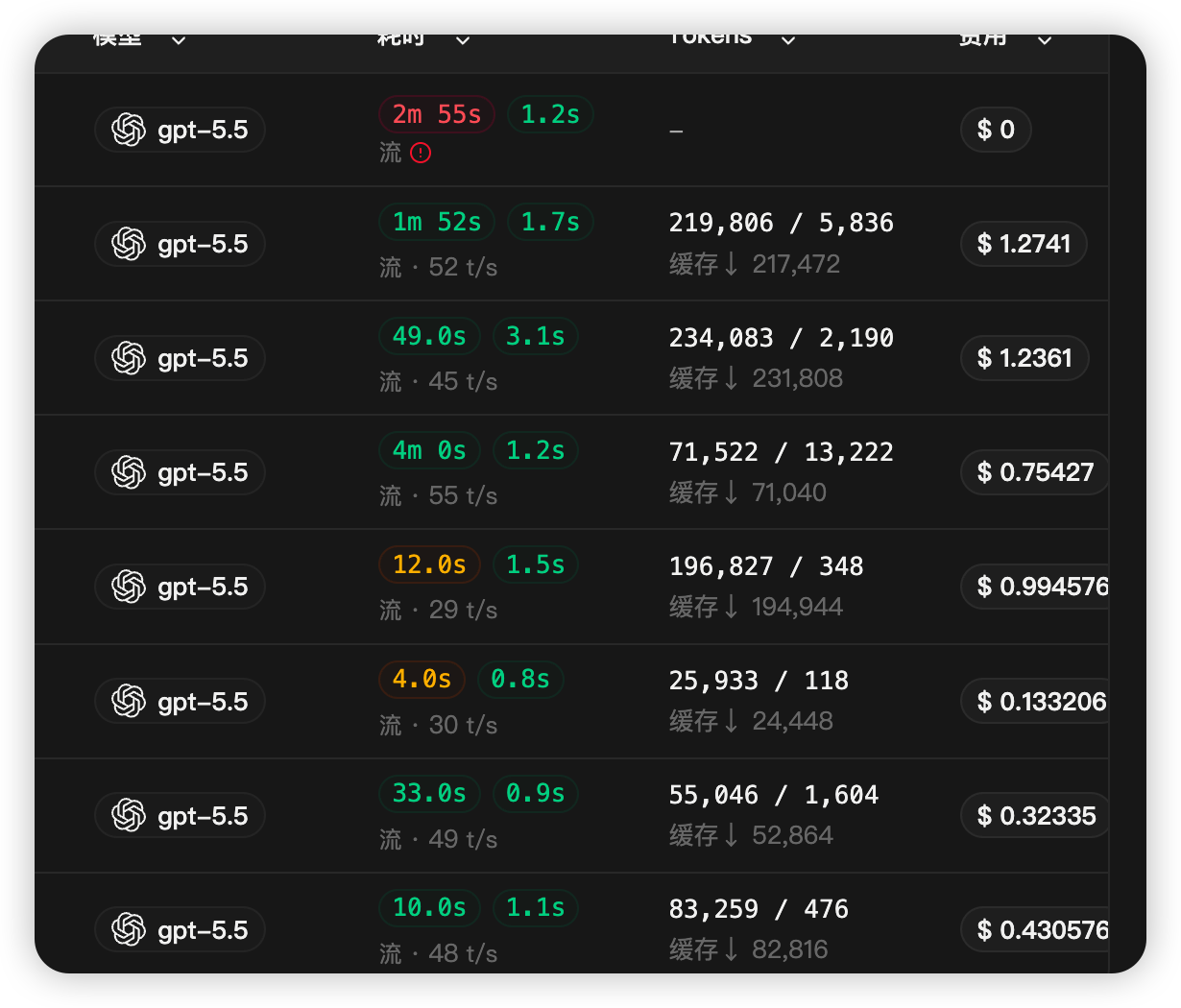Click the 4m 0s duration badge
This screenshot has width=1181, height=1008.
click(429, 450)
